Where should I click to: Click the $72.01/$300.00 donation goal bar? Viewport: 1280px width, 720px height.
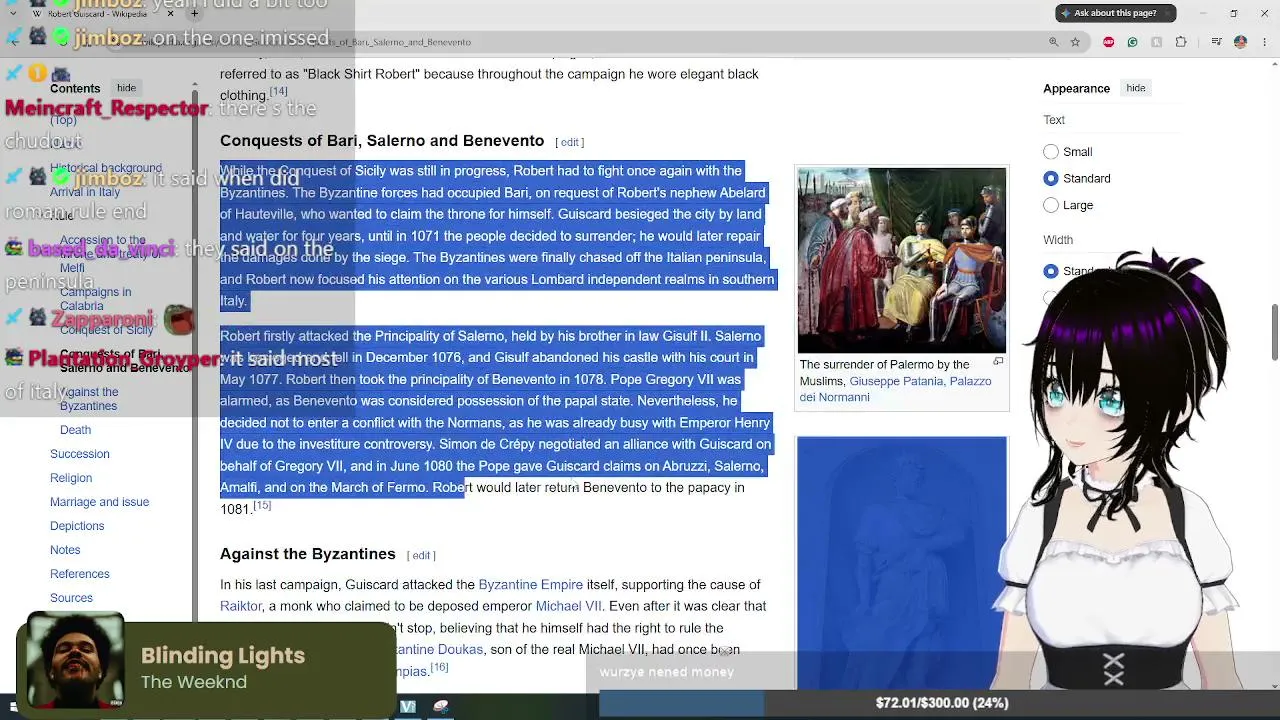click(940, 703)
